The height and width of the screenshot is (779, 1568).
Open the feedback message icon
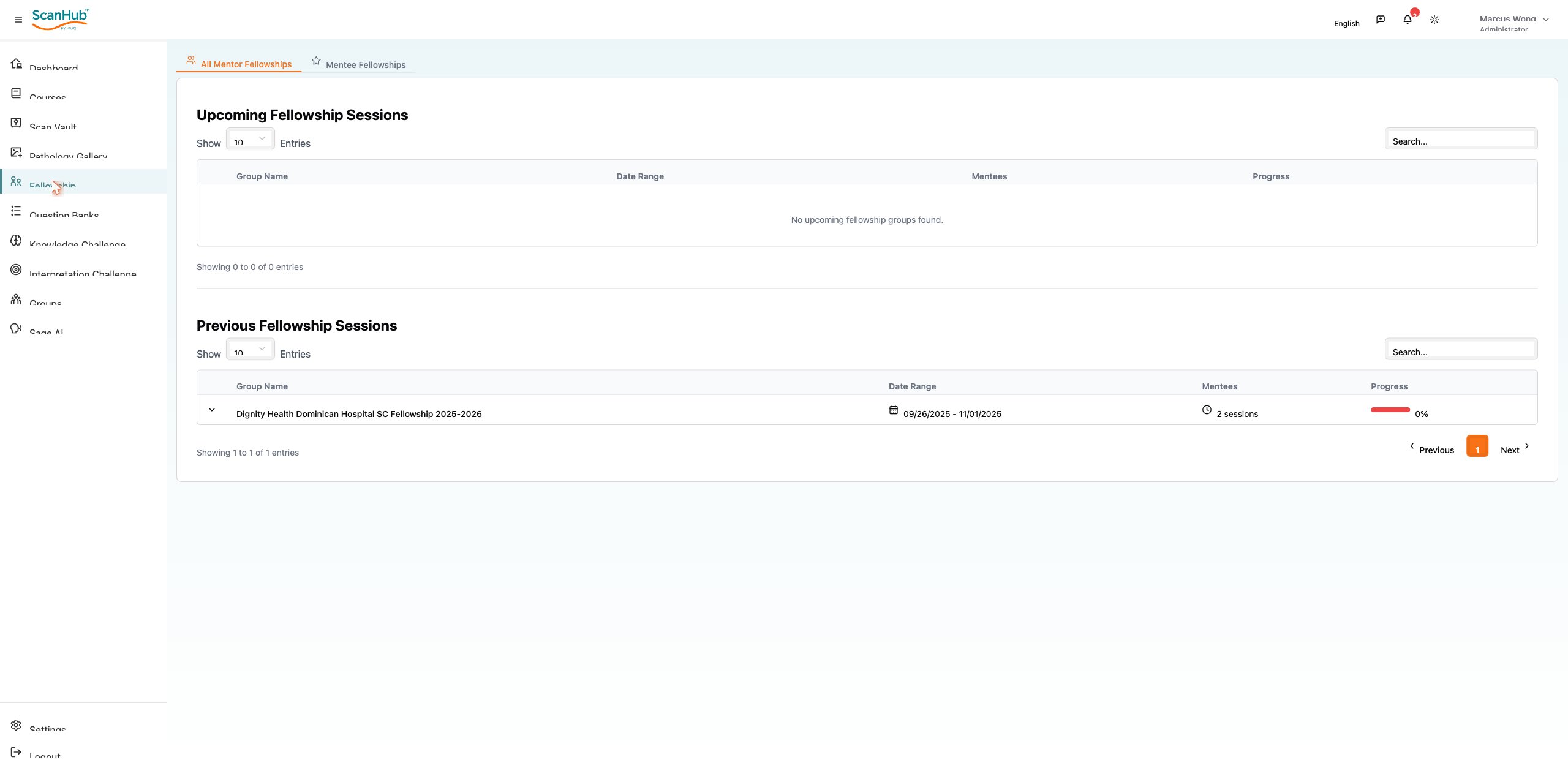coord(1381,20)
